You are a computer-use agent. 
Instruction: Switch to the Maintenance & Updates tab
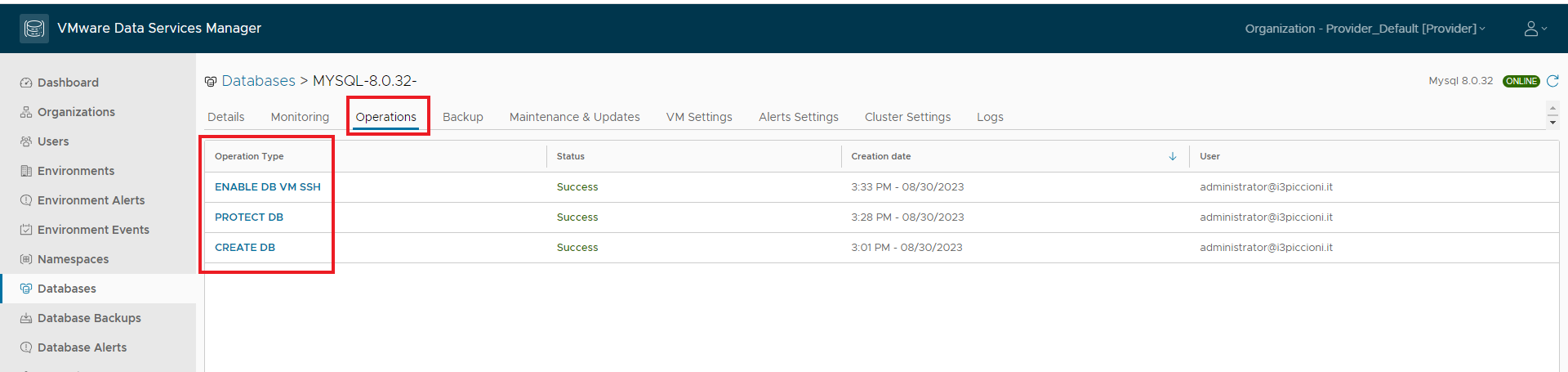click(575, 117)
